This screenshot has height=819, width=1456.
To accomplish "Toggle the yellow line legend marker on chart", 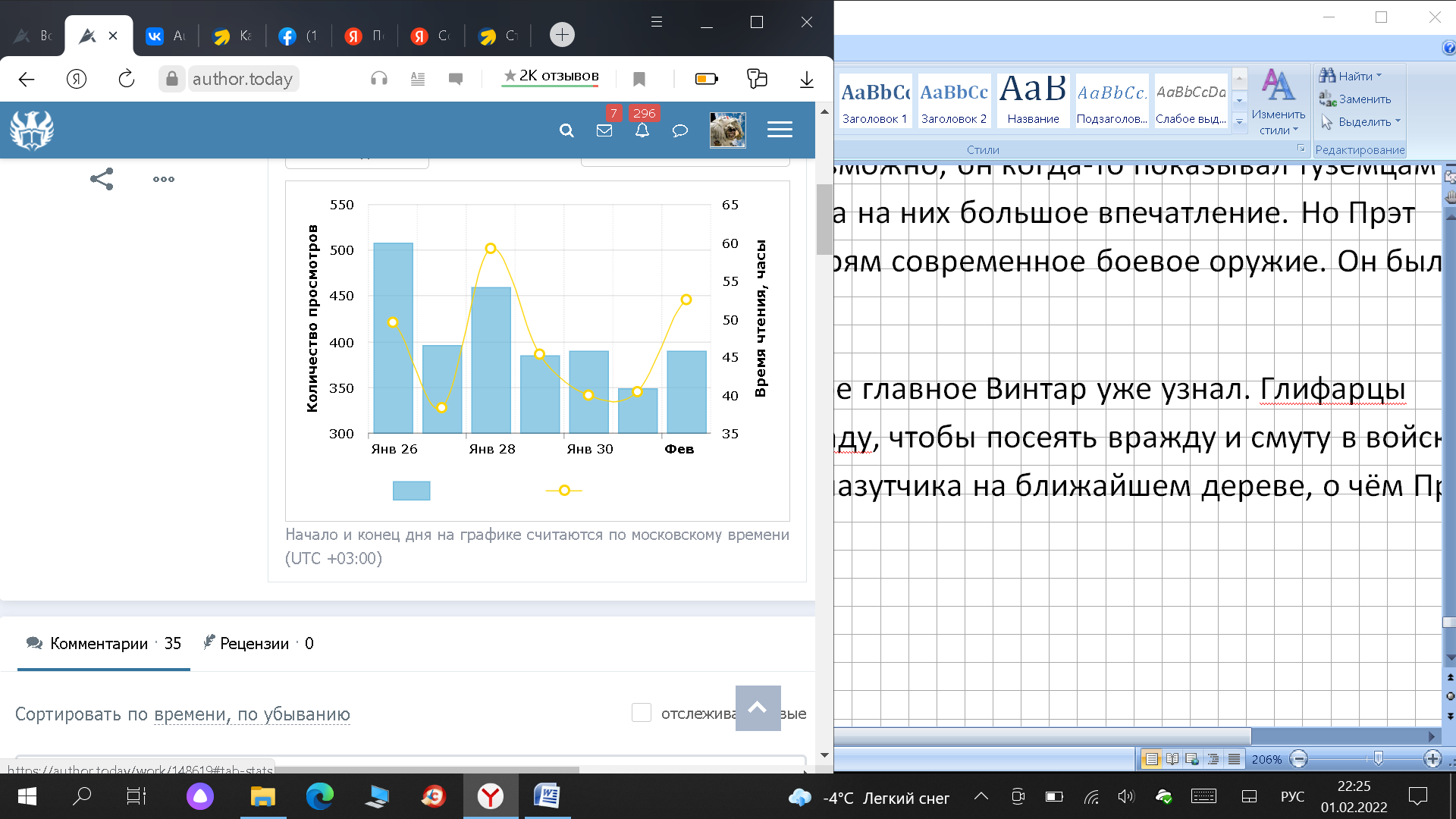I will [x=564, y=491].
